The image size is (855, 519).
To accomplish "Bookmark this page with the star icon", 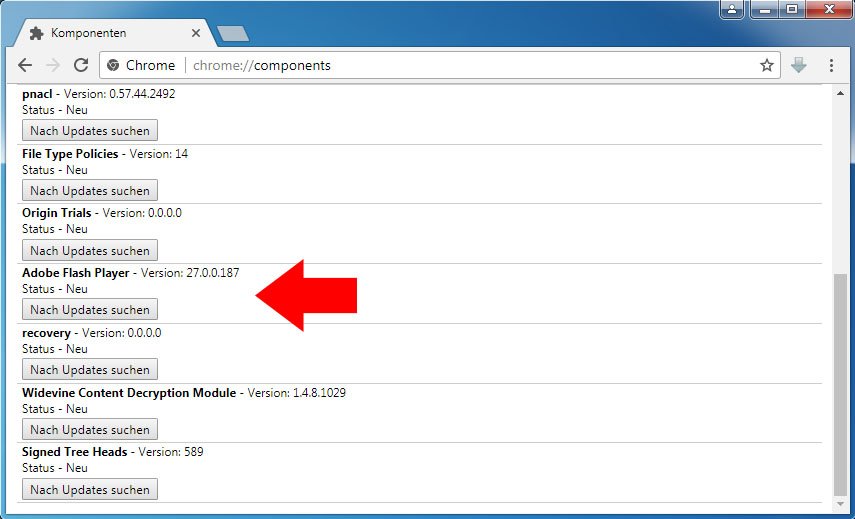I will pos(767,65).
